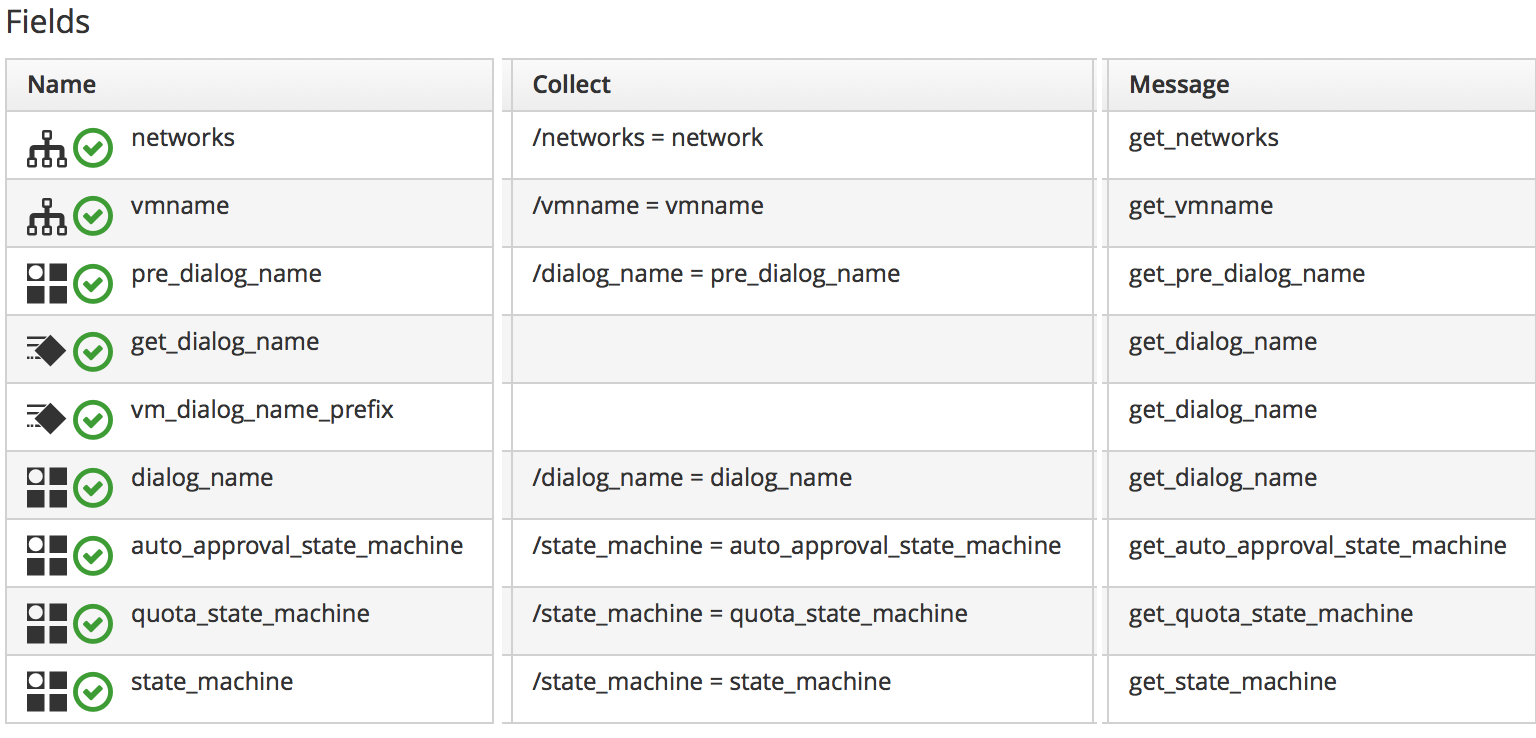Viewport: 1536px width, 738px height.
Task: Click the Message column header
Action: (x=1179, y=85)
